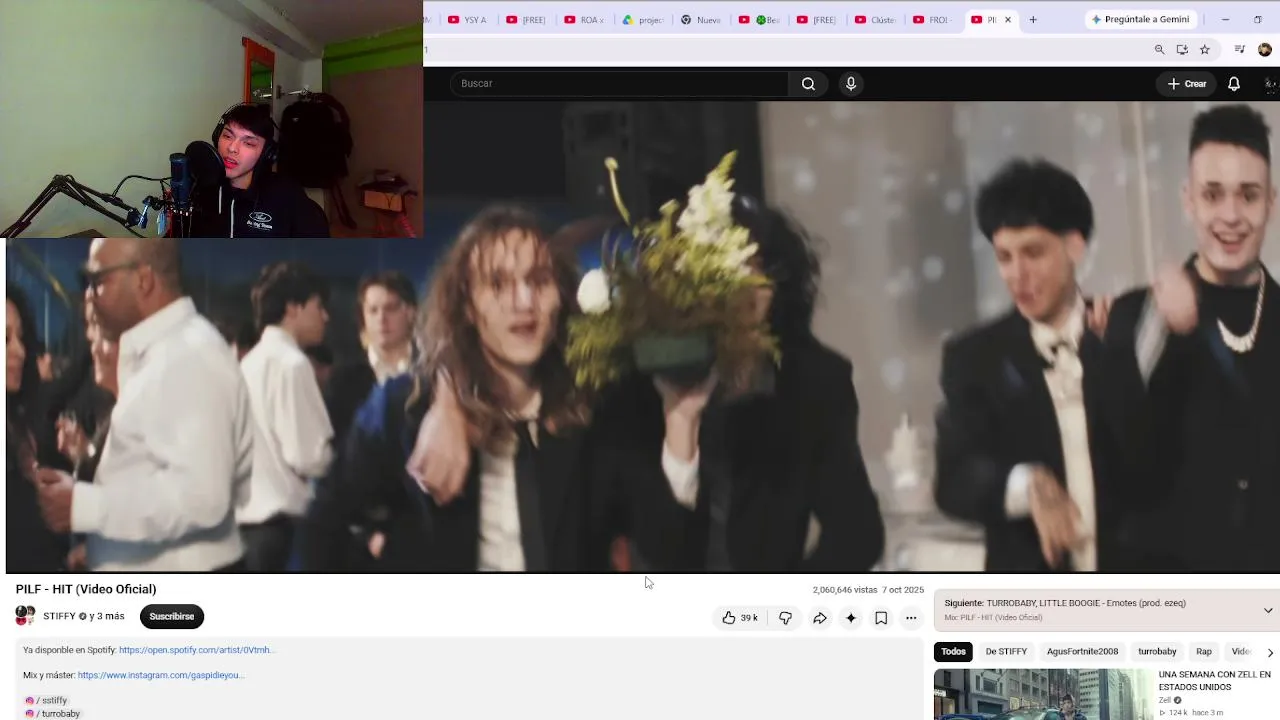Expand the Siguiente mix playlist panel
This screenshot has width=1280, height=720.
(1268, 610)
